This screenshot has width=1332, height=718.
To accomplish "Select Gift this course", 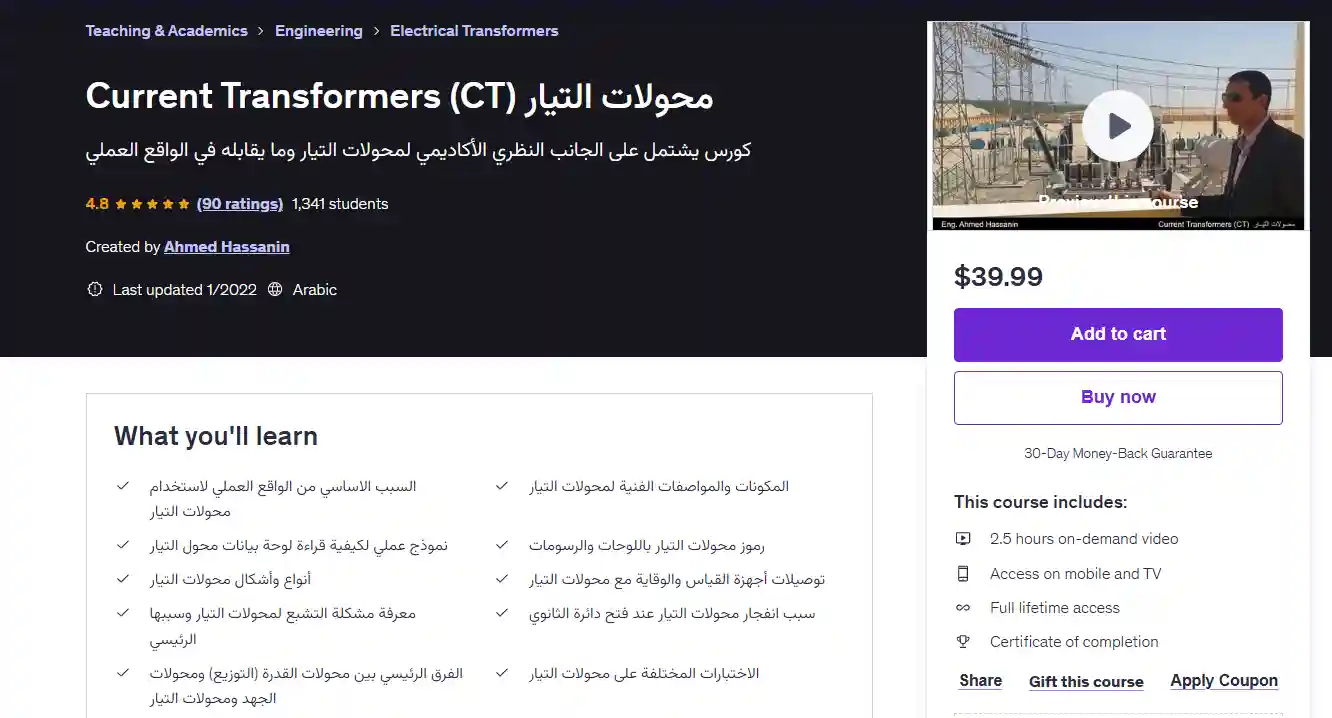I will 1086,682.
